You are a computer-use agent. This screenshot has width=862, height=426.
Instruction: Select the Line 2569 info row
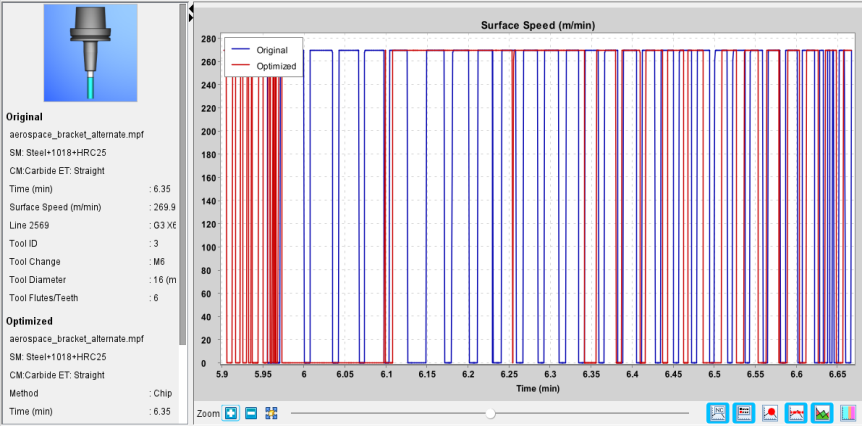[91, 225]
